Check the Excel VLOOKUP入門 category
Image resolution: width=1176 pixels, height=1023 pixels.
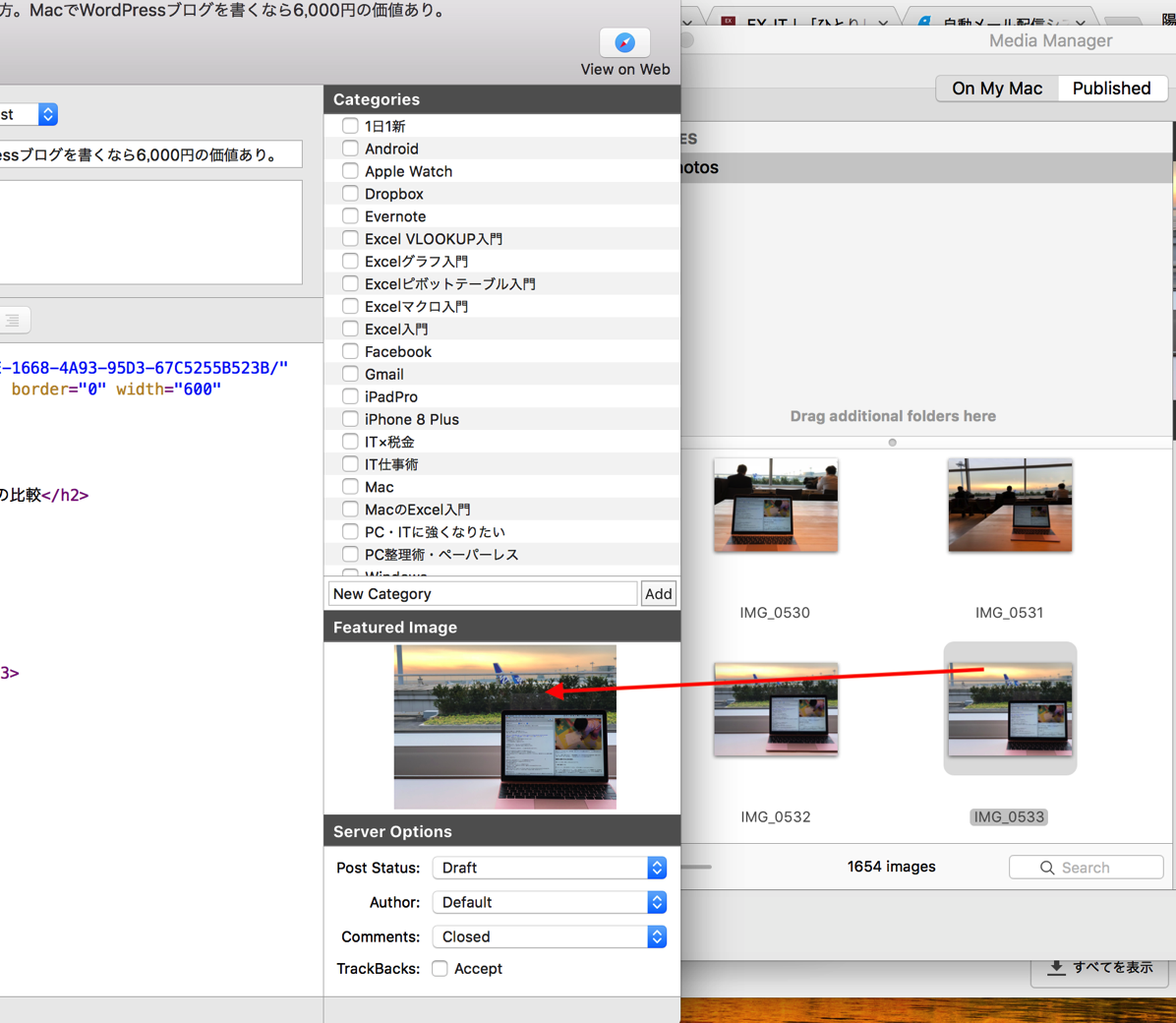click(x=349, y=238)
